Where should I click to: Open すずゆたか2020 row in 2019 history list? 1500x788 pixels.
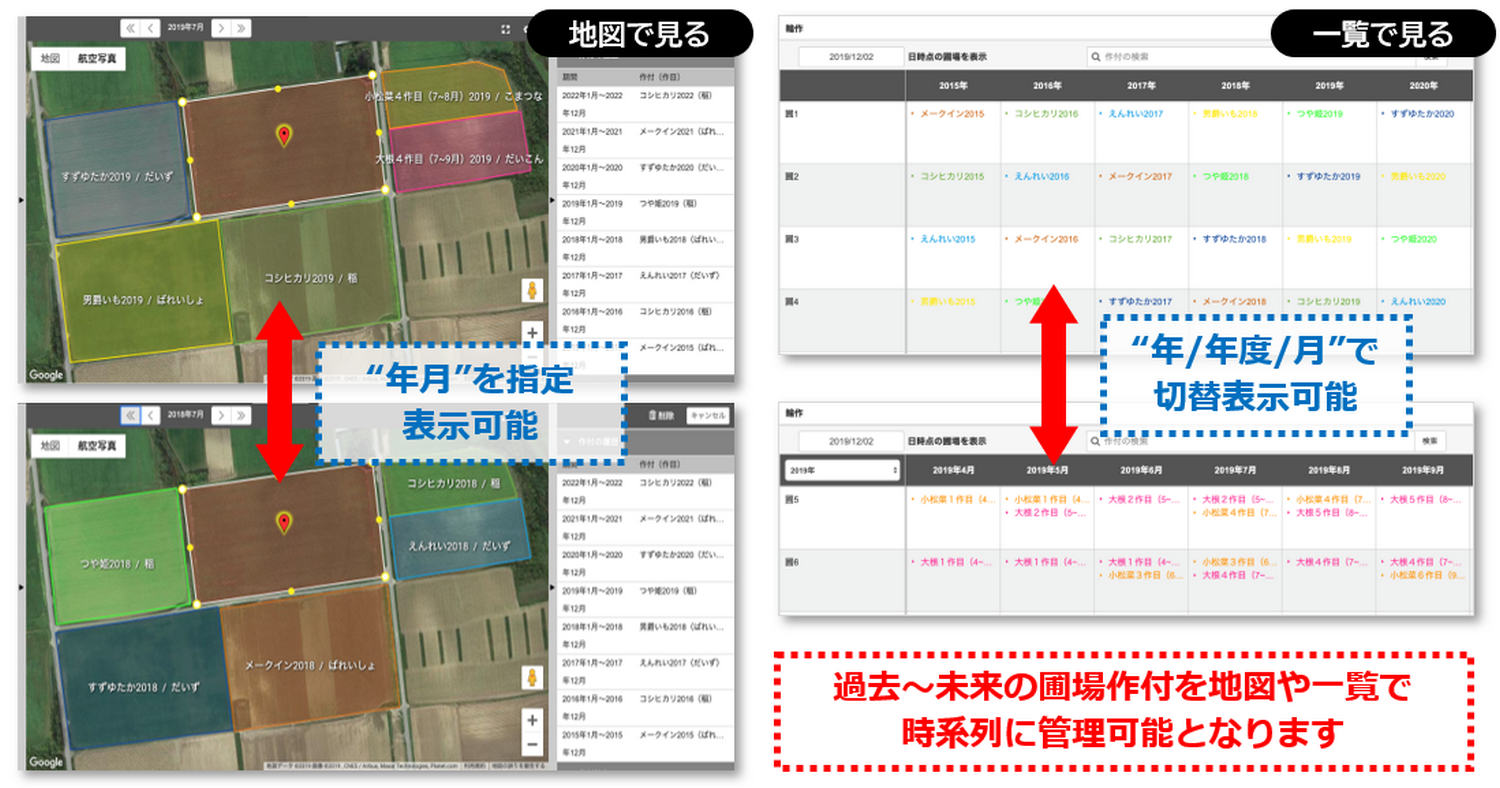(x=644, y=174)
